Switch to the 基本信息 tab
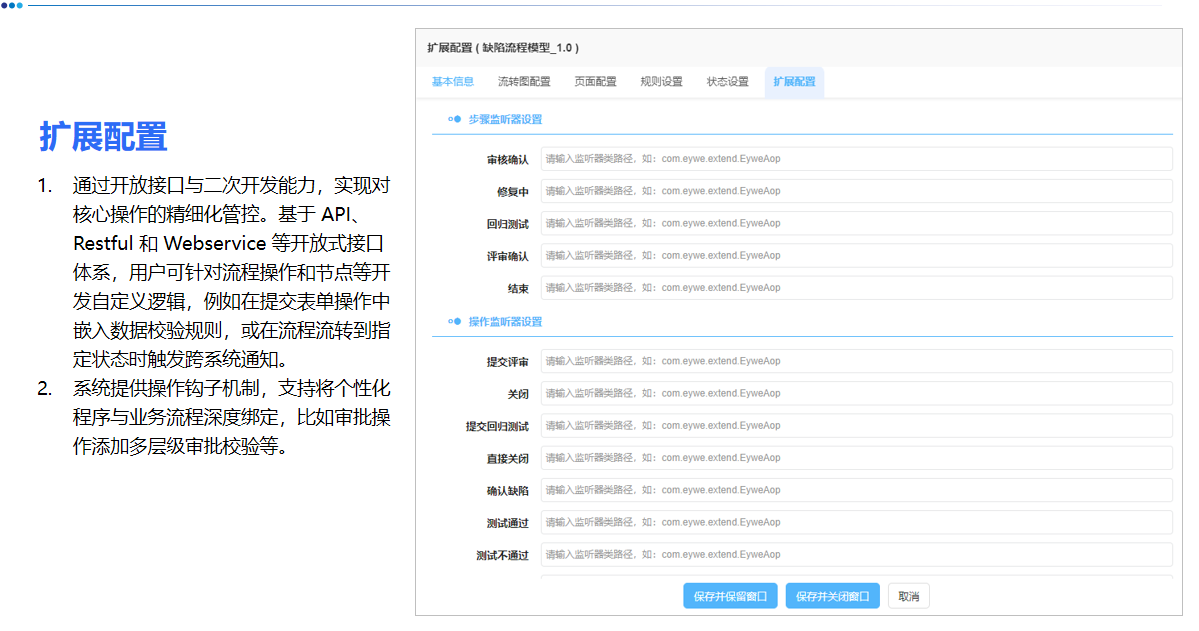The image size is (1199, 631). tap(453, 82)
